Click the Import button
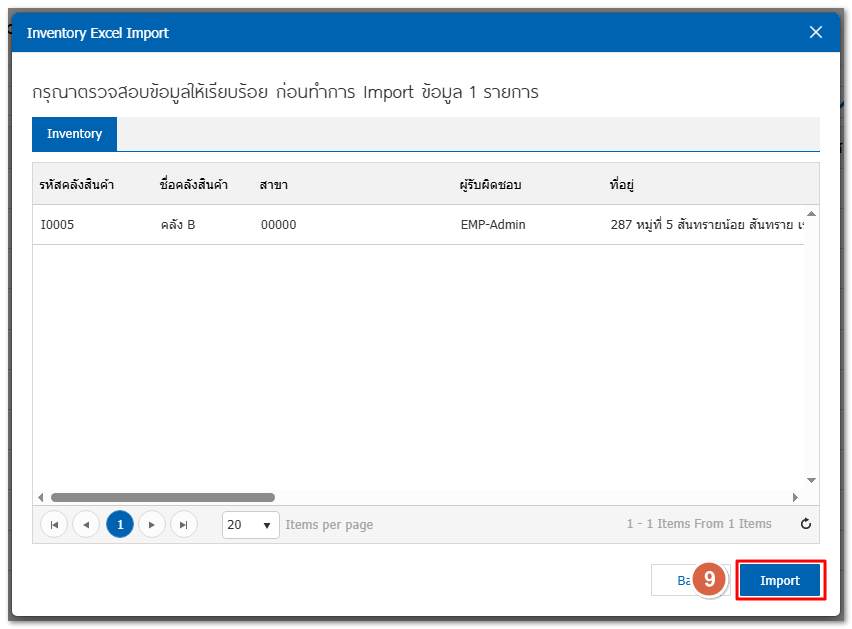852x629 pixels. [x=780, y=581]
